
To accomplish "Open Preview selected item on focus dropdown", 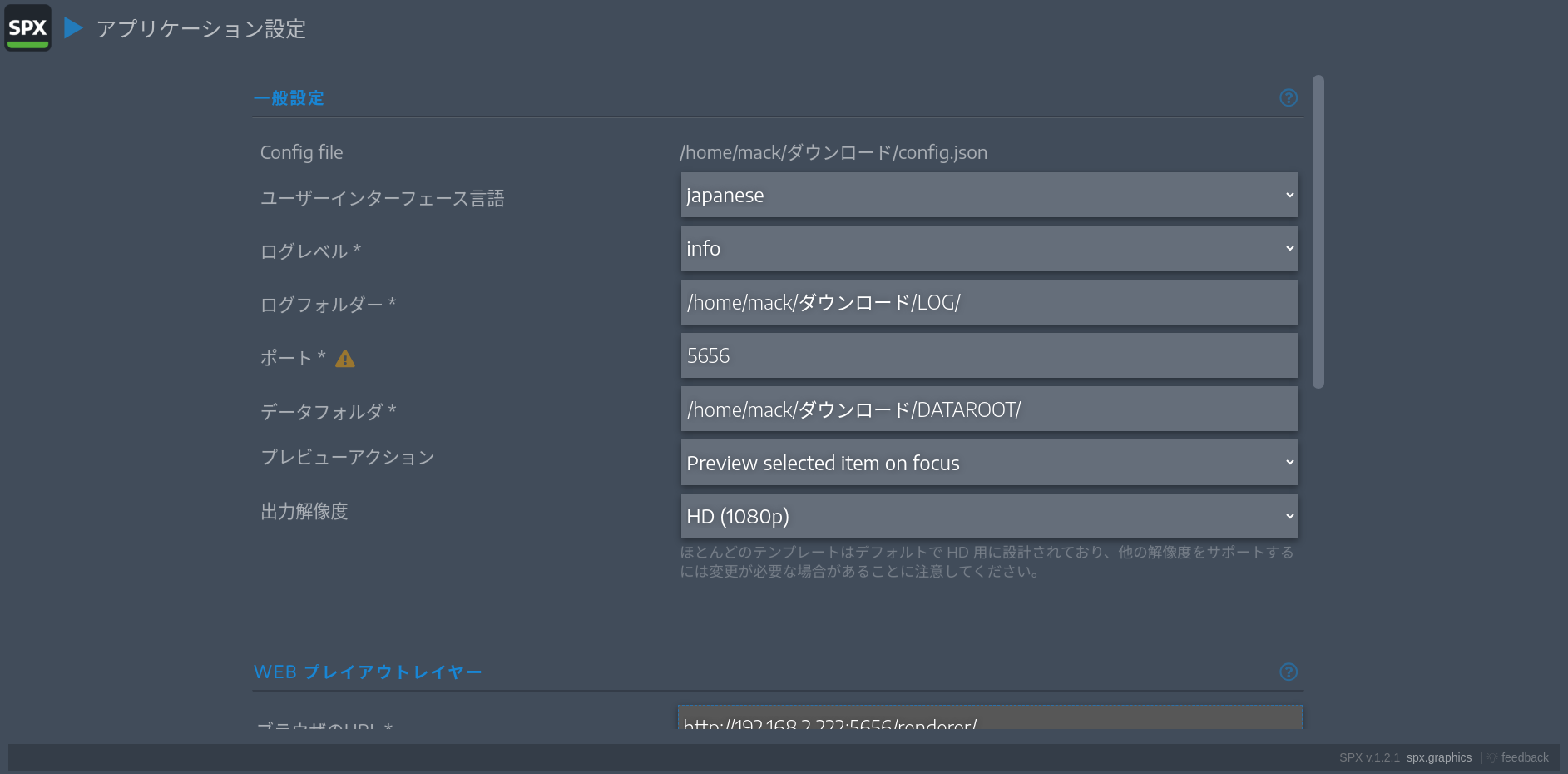I will (x=989, y=463).
